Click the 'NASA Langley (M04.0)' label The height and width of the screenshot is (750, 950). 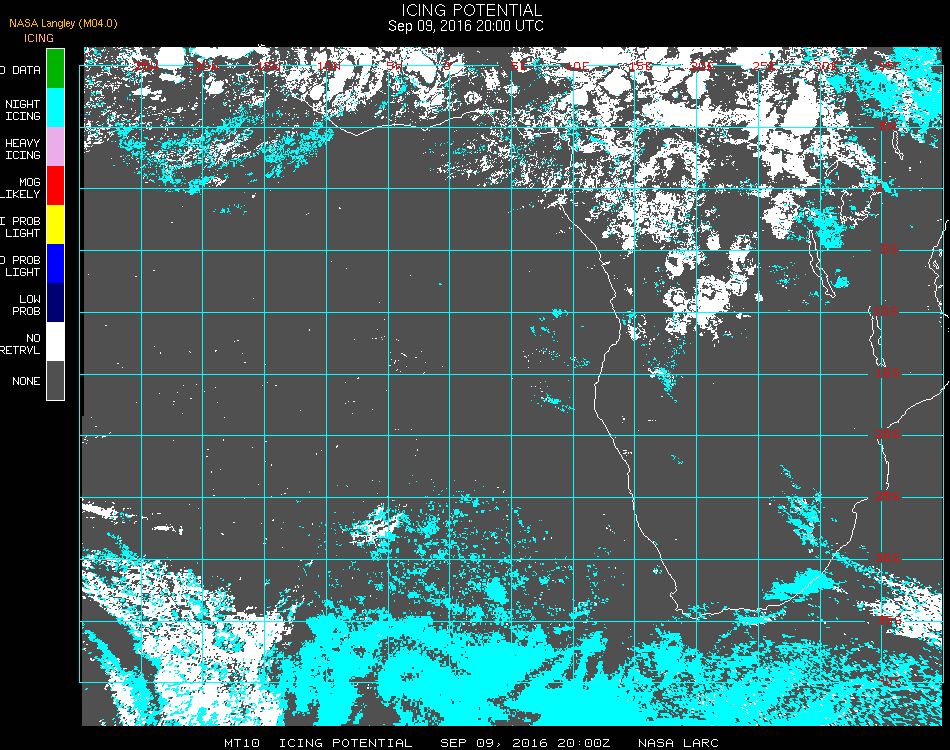[63, 23]
